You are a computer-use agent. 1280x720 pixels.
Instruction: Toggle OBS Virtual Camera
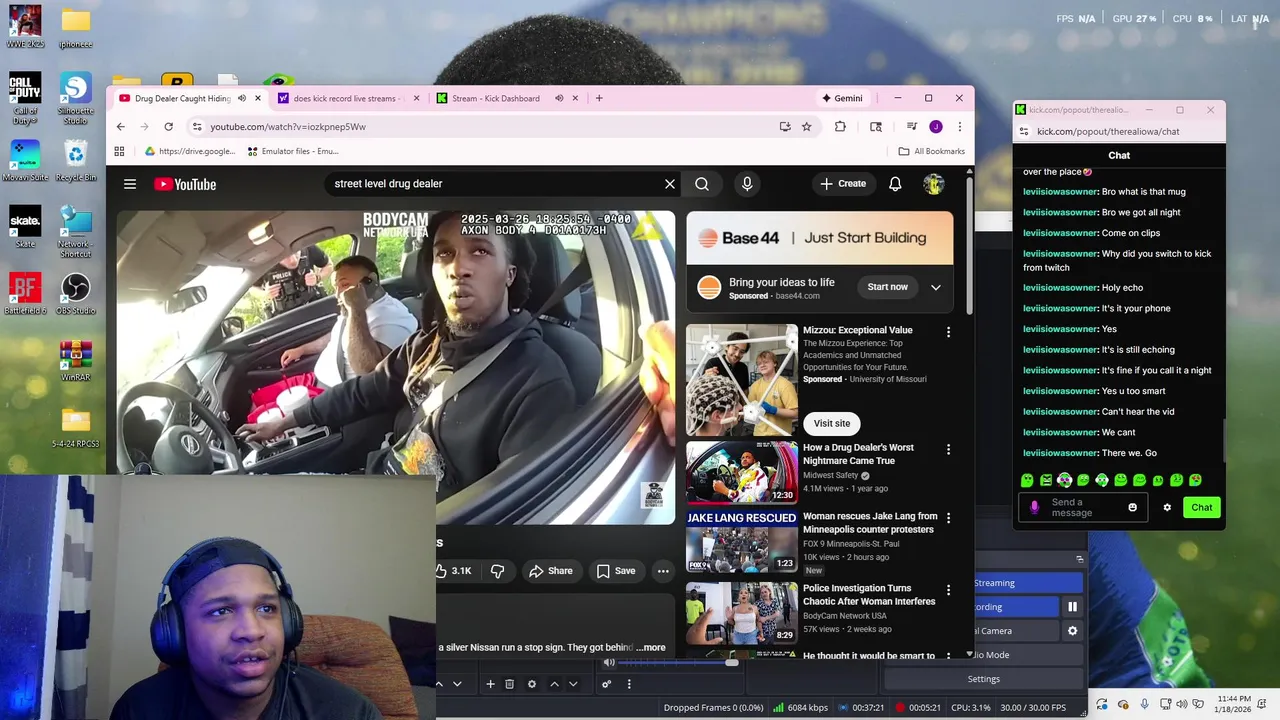1016,631
